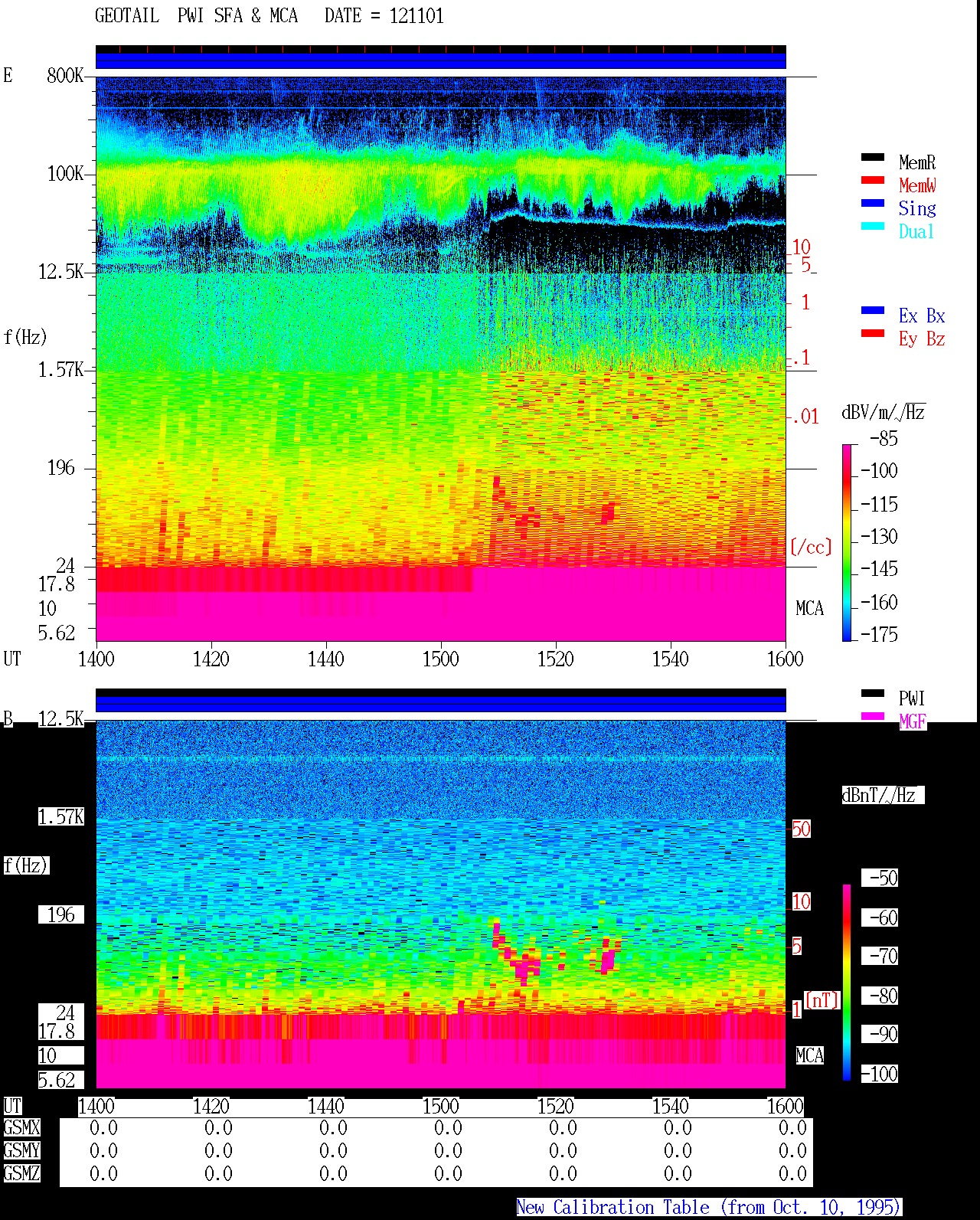This screenshot has width=980, height=1220.
Task: Click the blue mode bar above E spectrogram
Action: pos(441,61)
